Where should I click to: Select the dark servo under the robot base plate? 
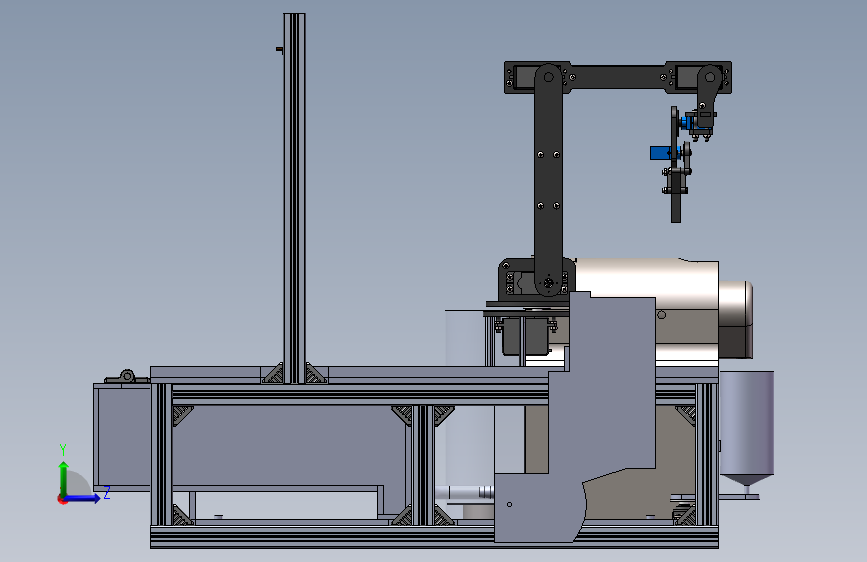coord(525,336)
